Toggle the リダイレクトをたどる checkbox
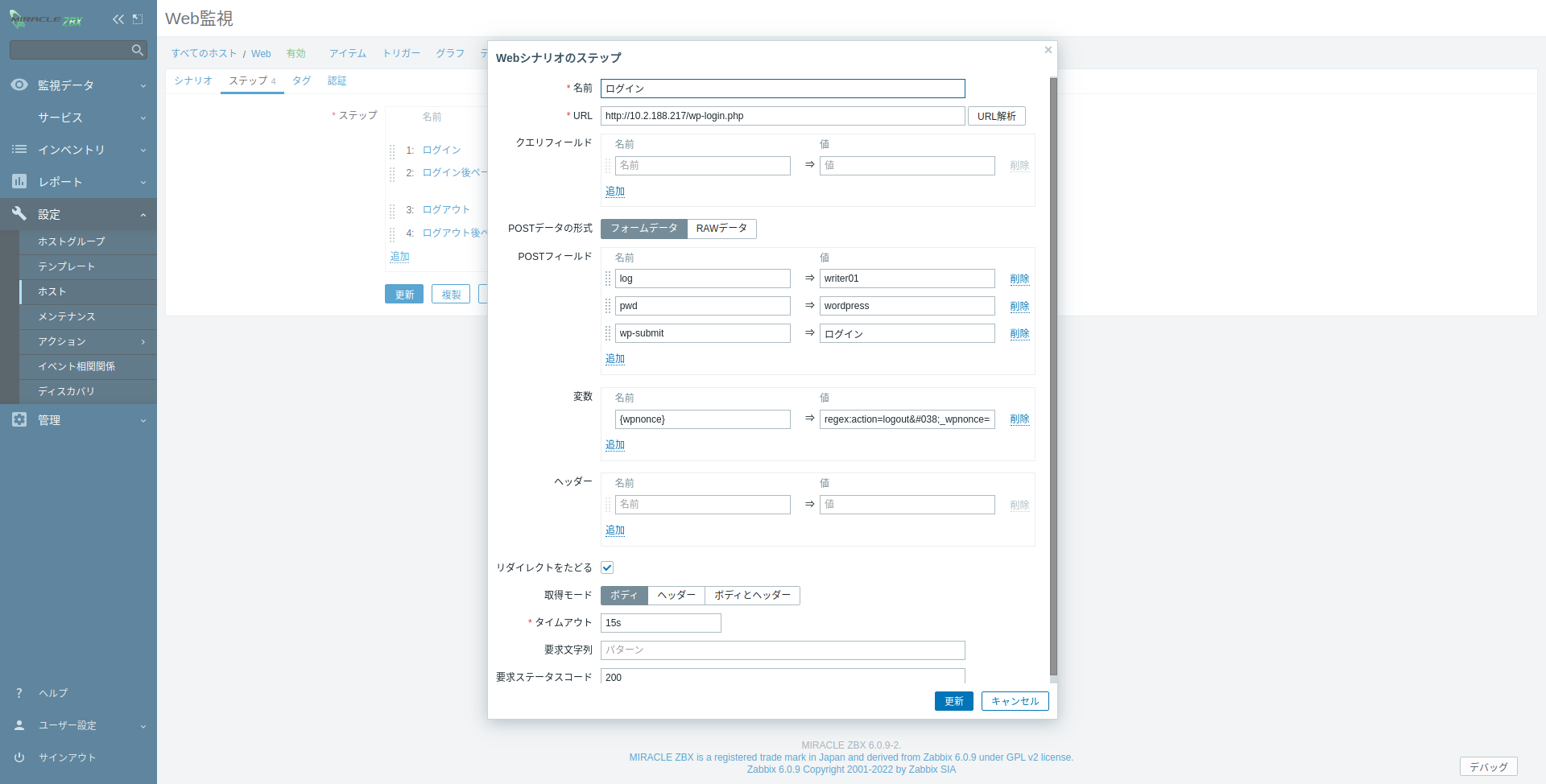 [607, 567]
